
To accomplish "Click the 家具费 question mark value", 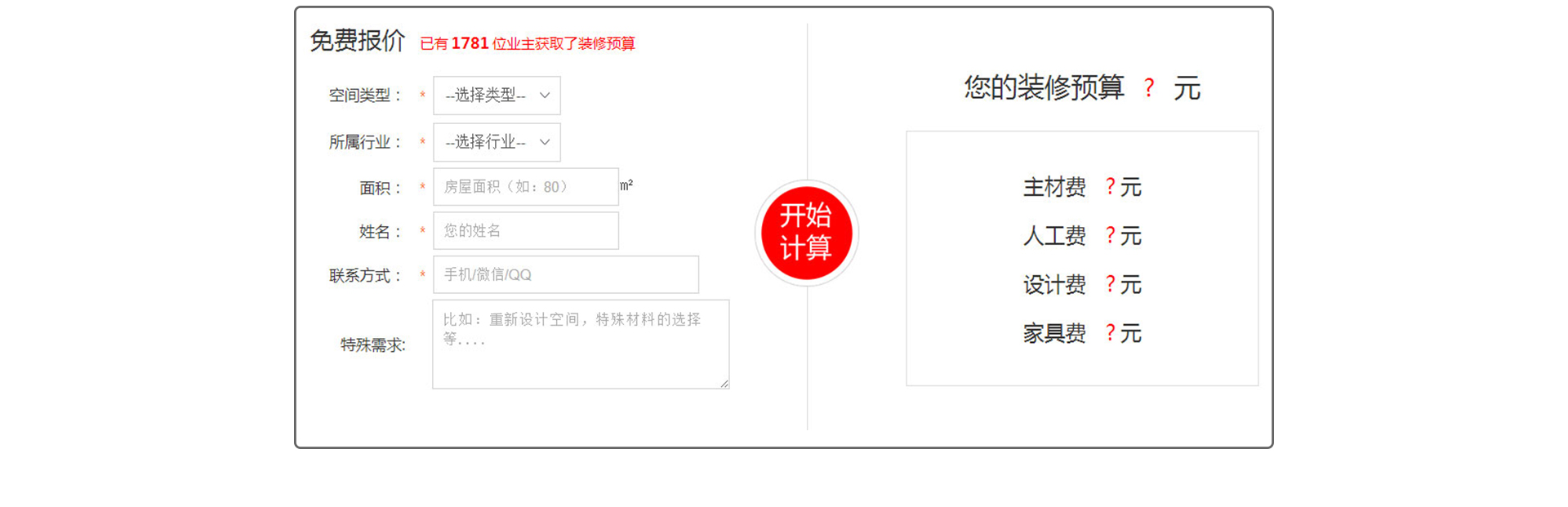I will point(1110,333).
